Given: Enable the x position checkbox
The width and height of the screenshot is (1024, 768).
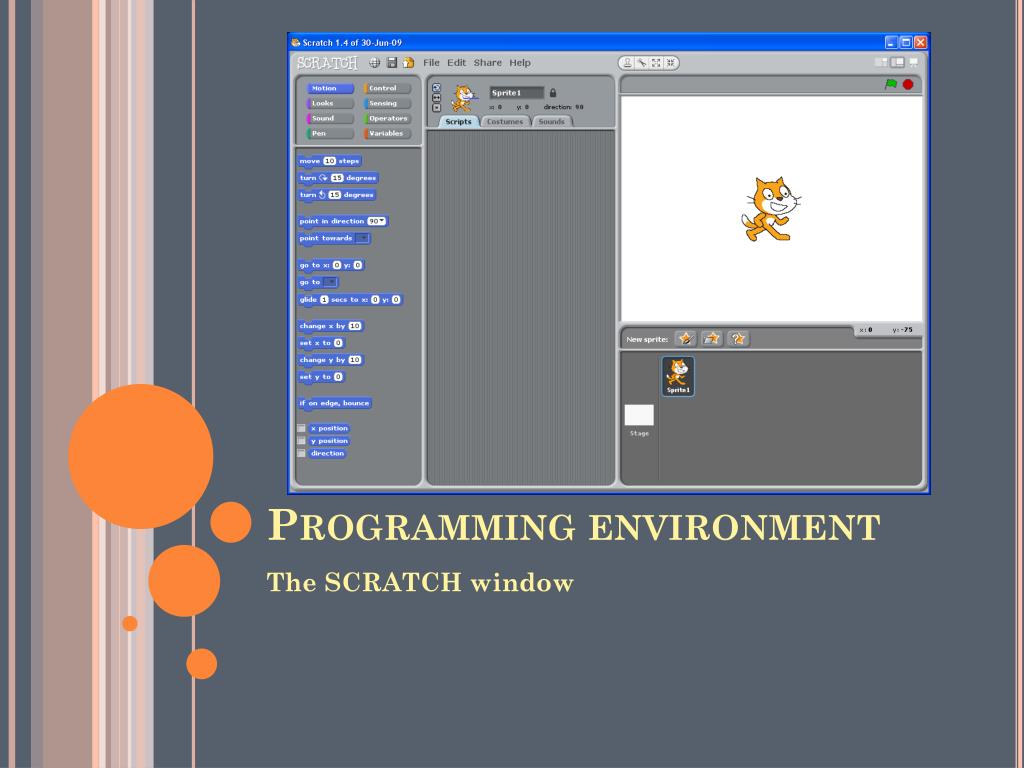Looking at the screenshot, I should (x=301, y=429).
